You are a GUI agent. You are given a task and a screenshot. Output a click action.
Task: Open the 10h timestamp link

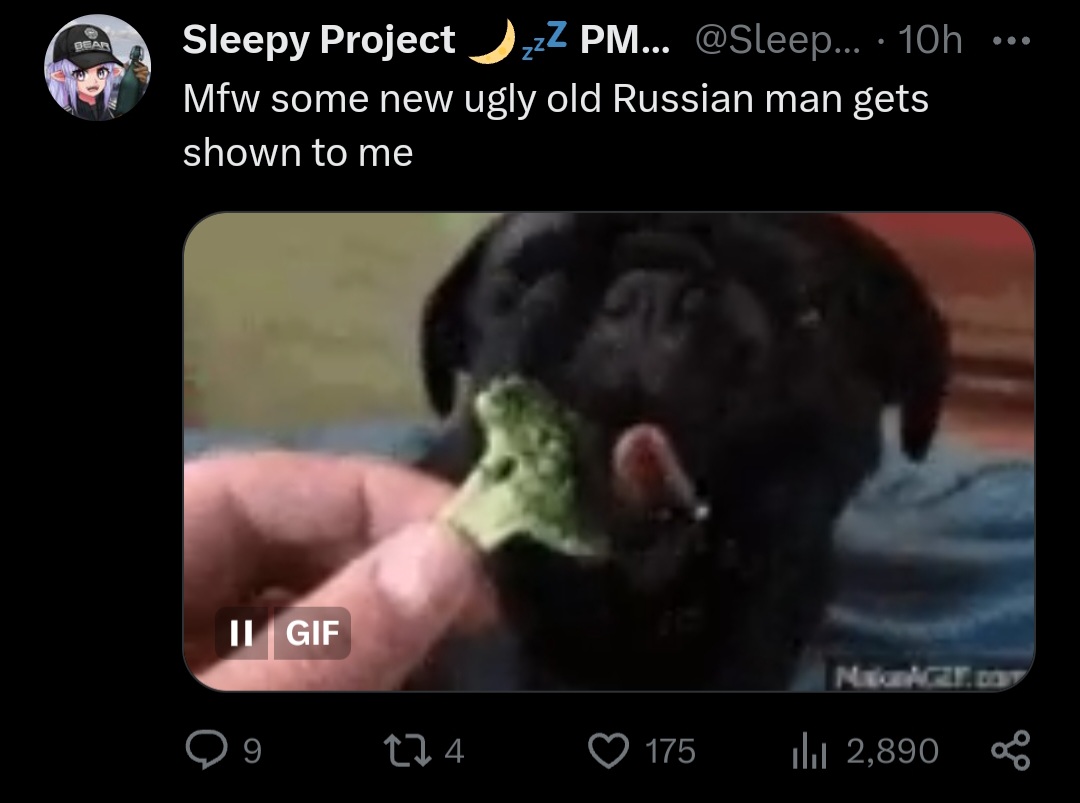point(930,40)
